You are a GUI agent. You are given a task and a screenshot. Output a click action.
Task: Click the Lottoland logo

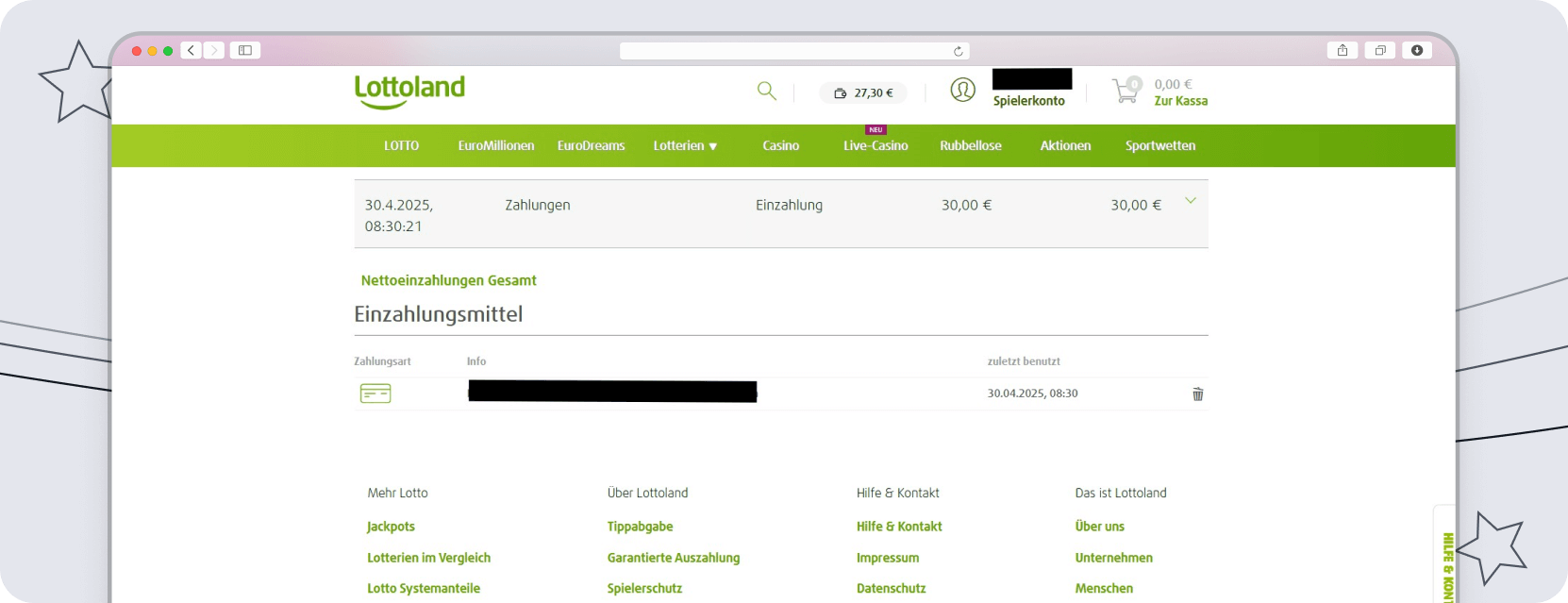[409, 92]
